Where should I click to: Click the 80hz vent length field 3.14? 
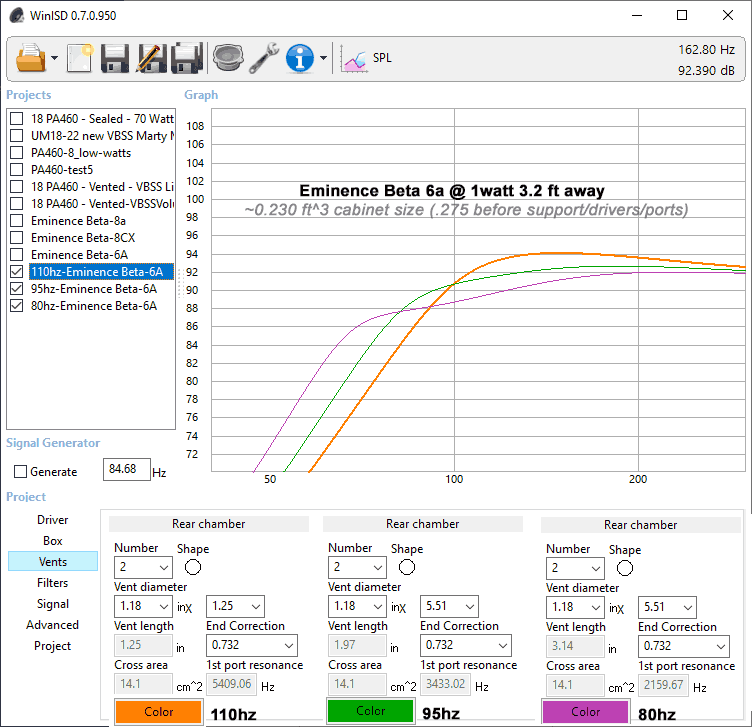(x=575, y=646)
